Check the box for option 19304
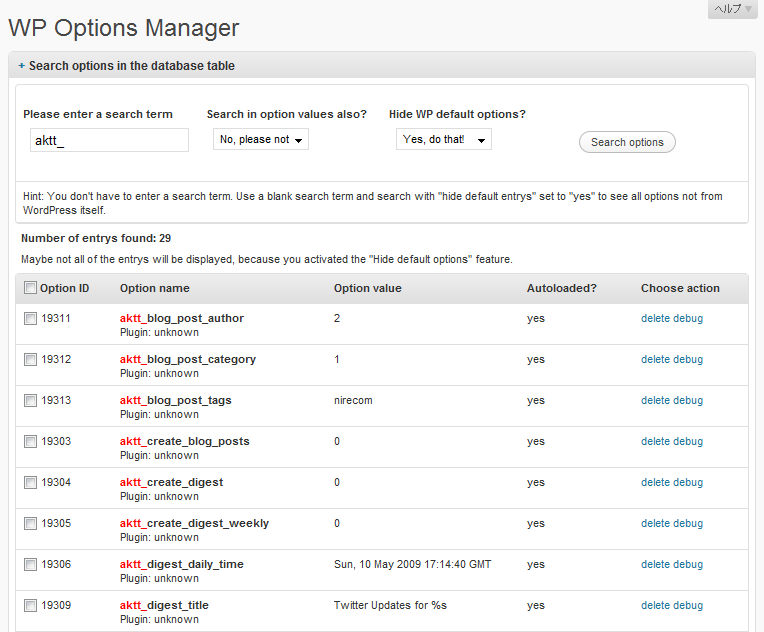This screenshot has width=764, height=632. pos(30,482)
